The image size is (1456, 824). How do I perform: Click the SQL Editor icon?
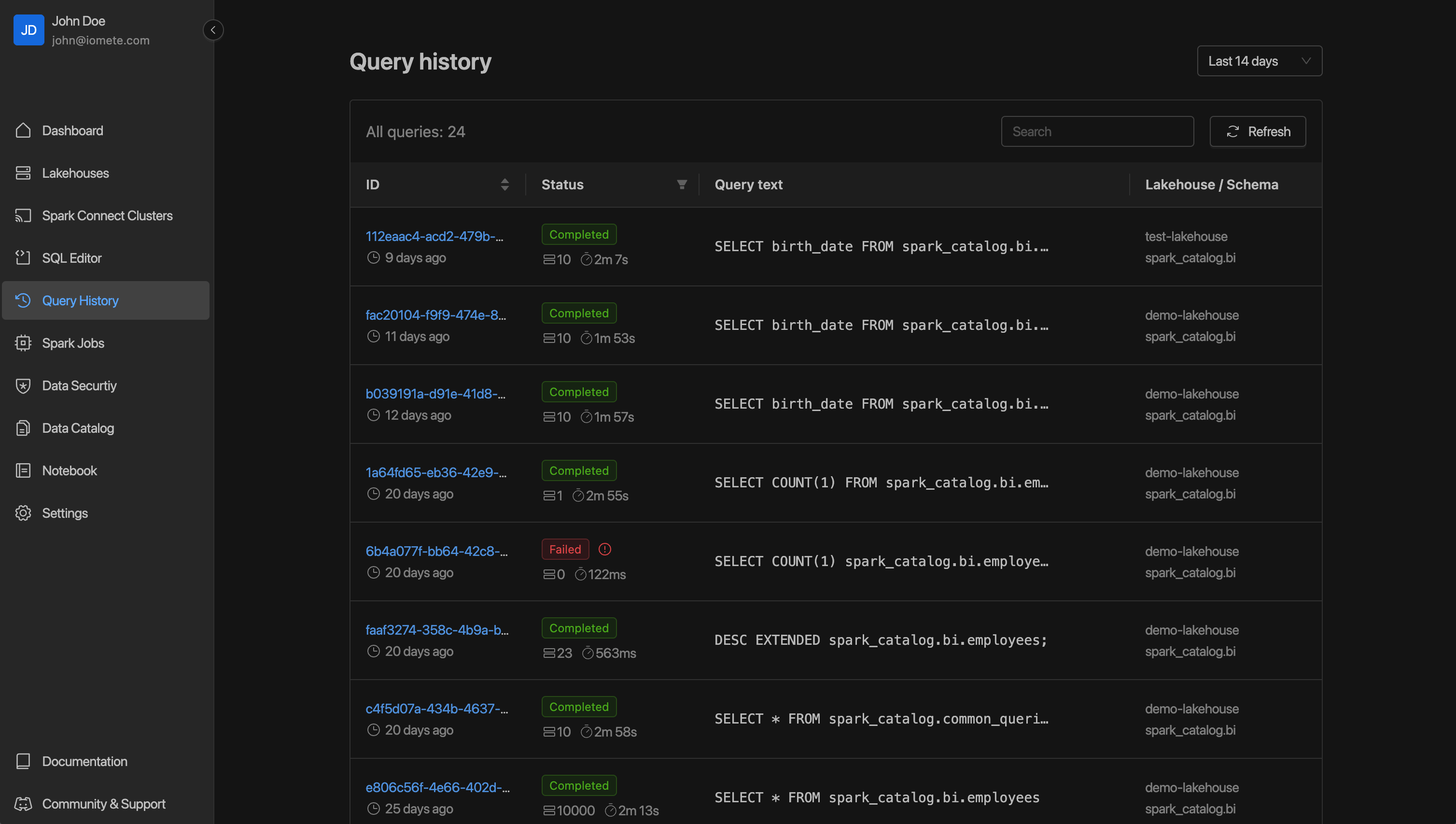click(x=23, y=258)
